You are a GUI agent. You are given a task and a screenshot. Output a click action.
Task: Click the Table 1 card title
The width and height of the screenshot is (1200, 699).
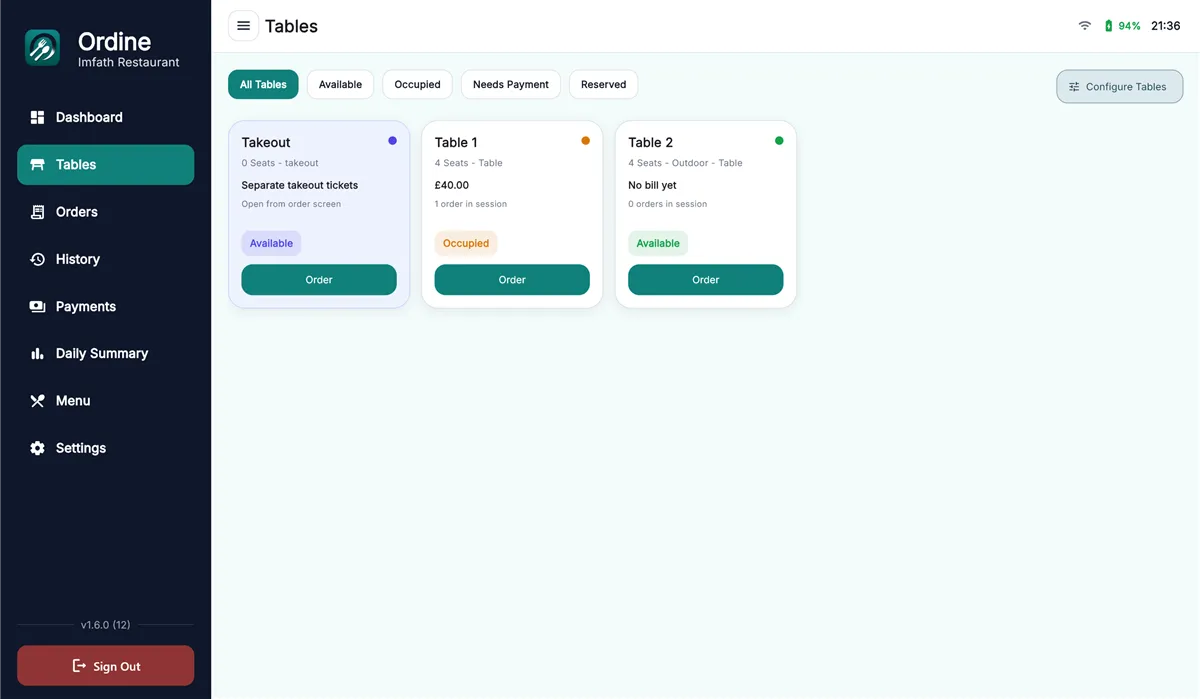click(x=456, y=142)
